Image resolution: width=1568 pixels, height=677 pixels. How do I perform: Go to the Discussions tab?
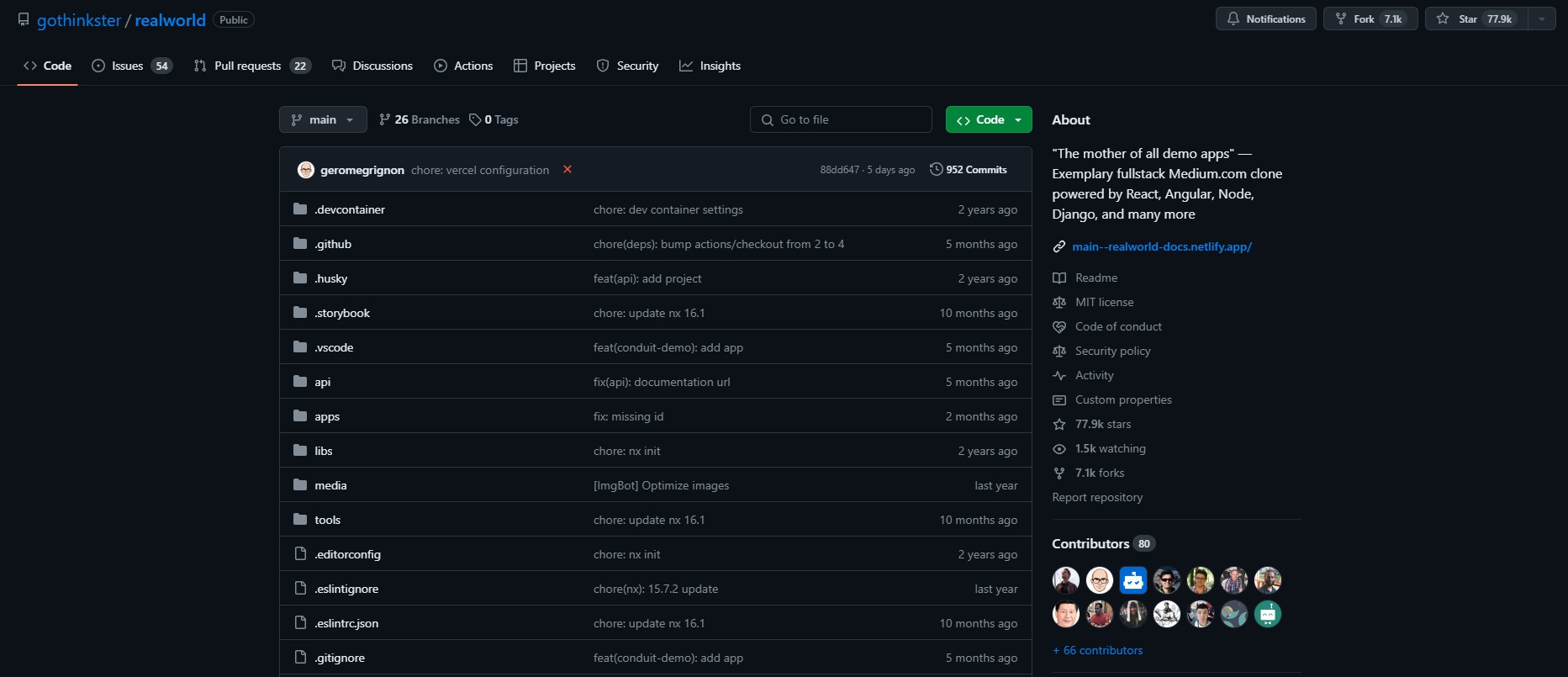(372, 66)
